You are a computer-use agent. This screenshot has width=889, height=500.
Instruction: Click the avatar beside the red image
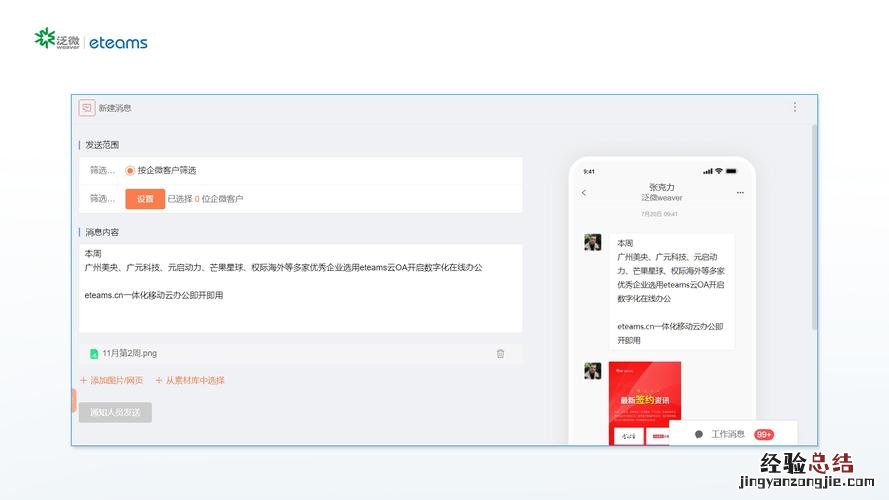click(592, 371)
